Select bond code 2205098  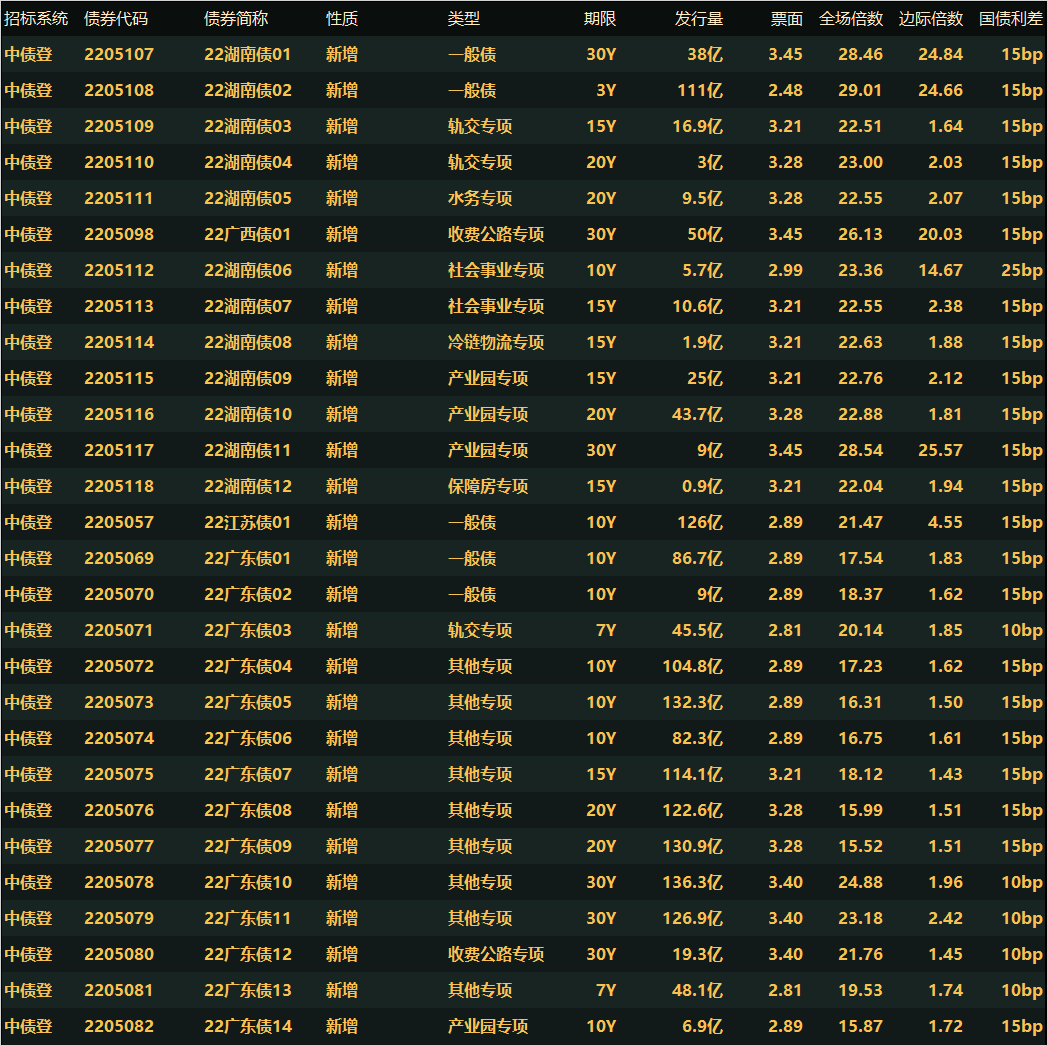(119, 234)
